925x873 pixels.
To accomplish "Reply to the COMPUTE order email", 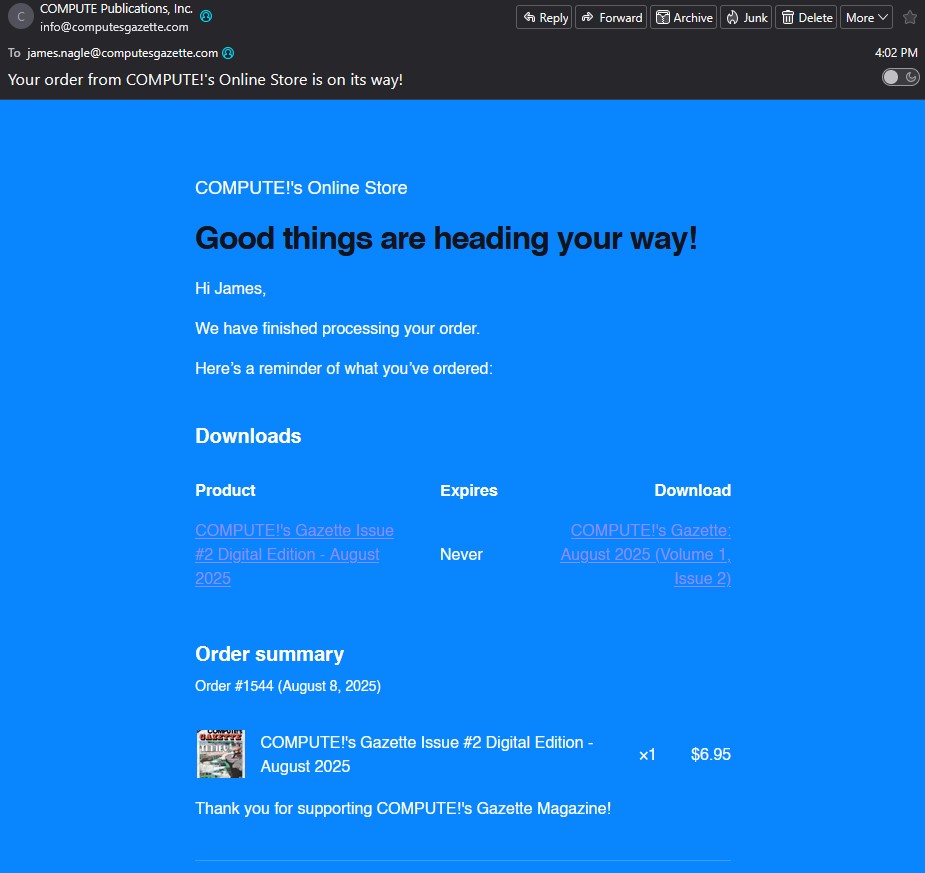I will [544, 18].
